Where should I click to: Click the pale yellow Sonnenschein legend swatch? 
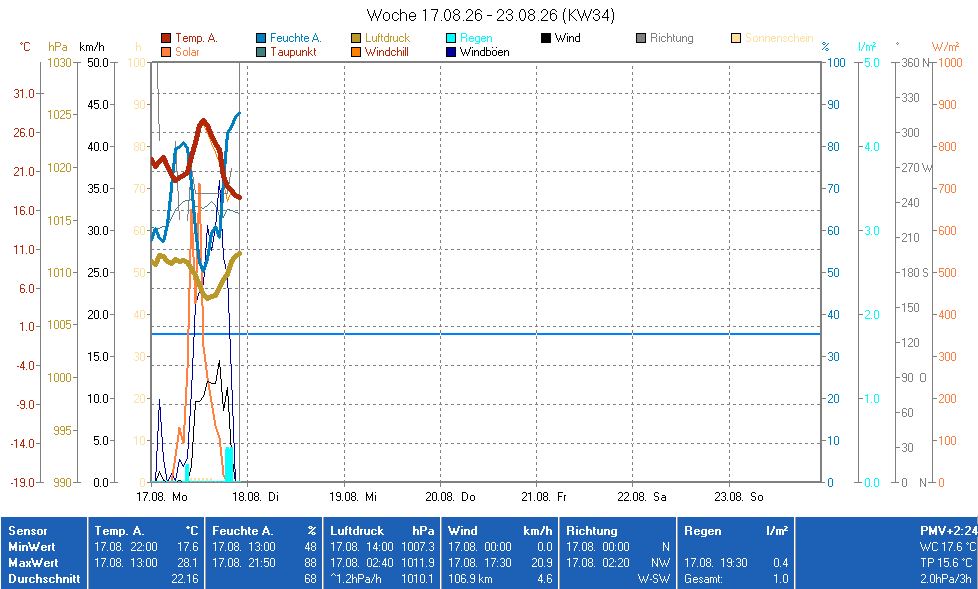736,38
